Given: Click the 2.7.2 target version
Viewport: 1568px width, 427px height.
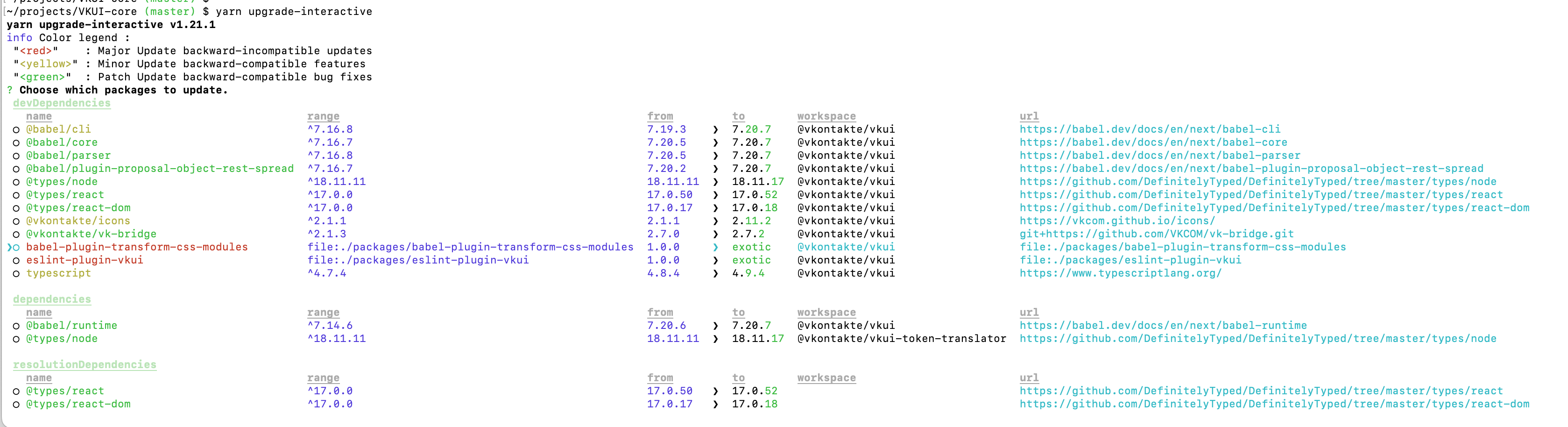Looking at the screenshot, I should point(748,234).
